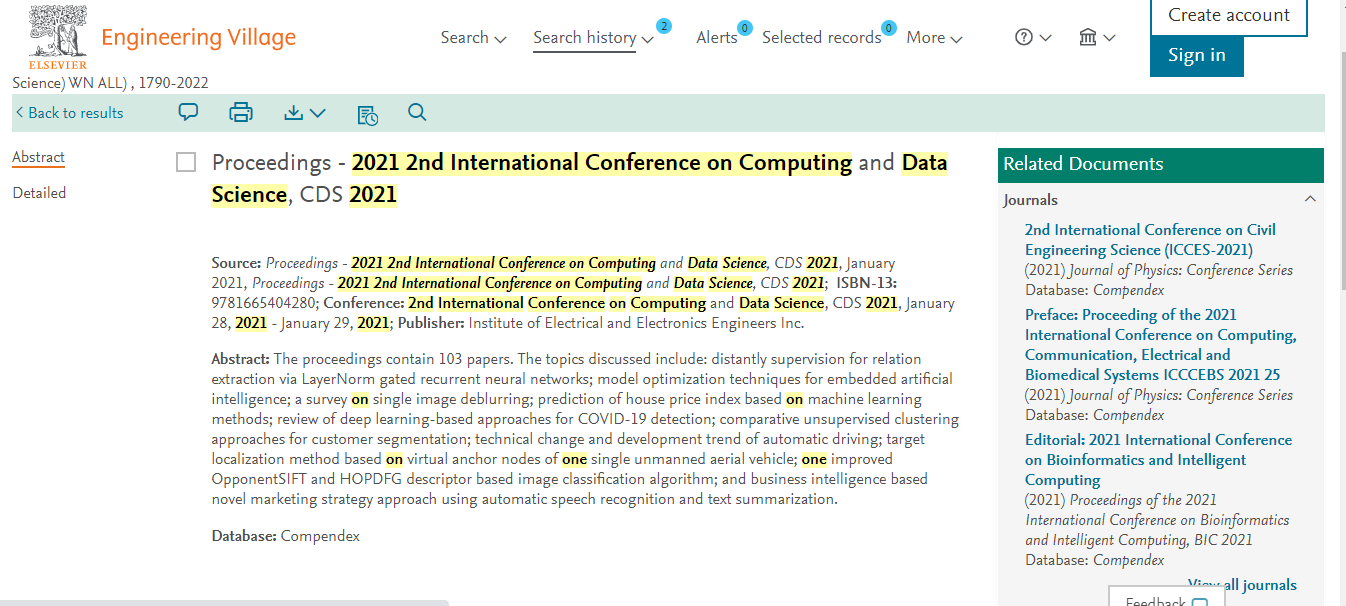1346x606 pixels.
Task: Click the Selected records count badge
Action: click(889, 28)
